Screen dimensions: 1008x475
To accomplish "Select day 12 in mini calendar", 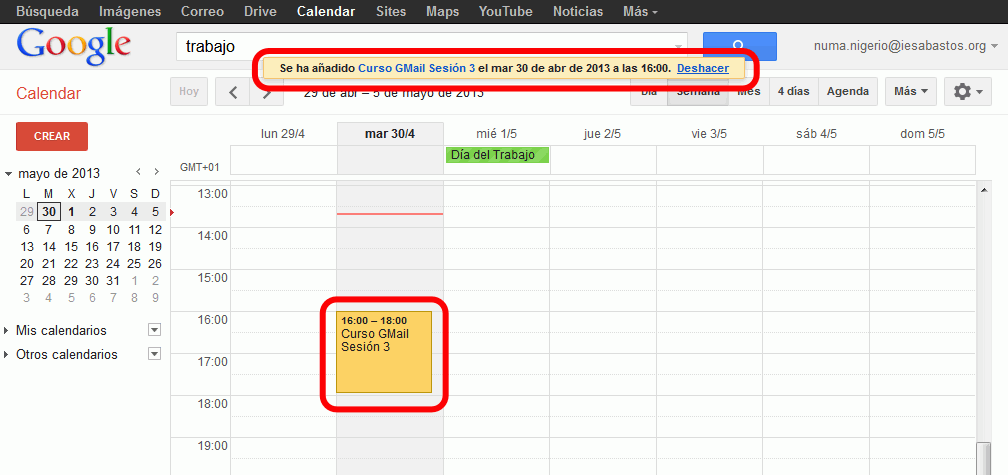I will pyautogui.click(x=155, y=229).
